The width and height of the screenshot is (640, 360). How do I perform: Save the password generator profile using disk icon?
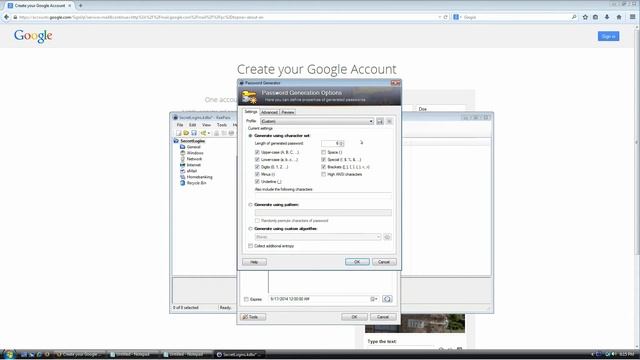point(380,121)
